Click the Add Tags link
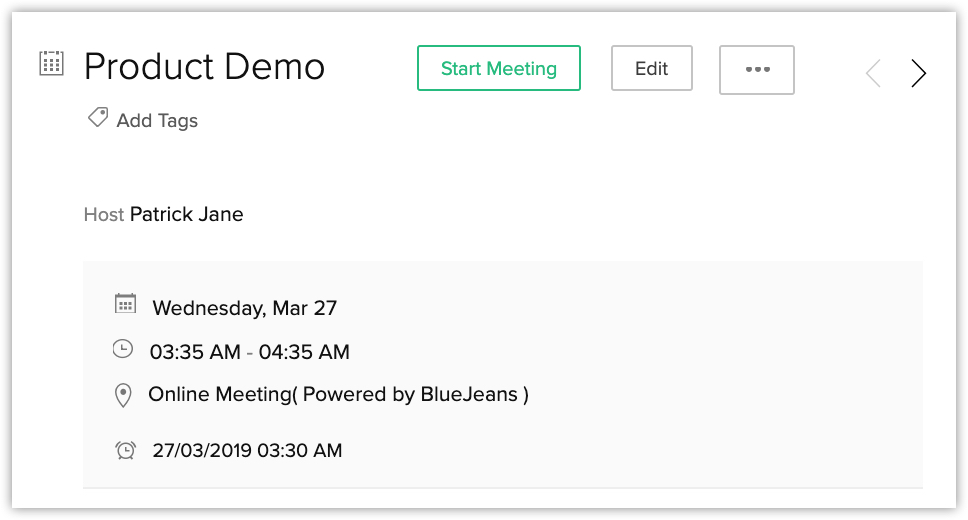Screen dimensions: 968x520 (x=157, y=121)
